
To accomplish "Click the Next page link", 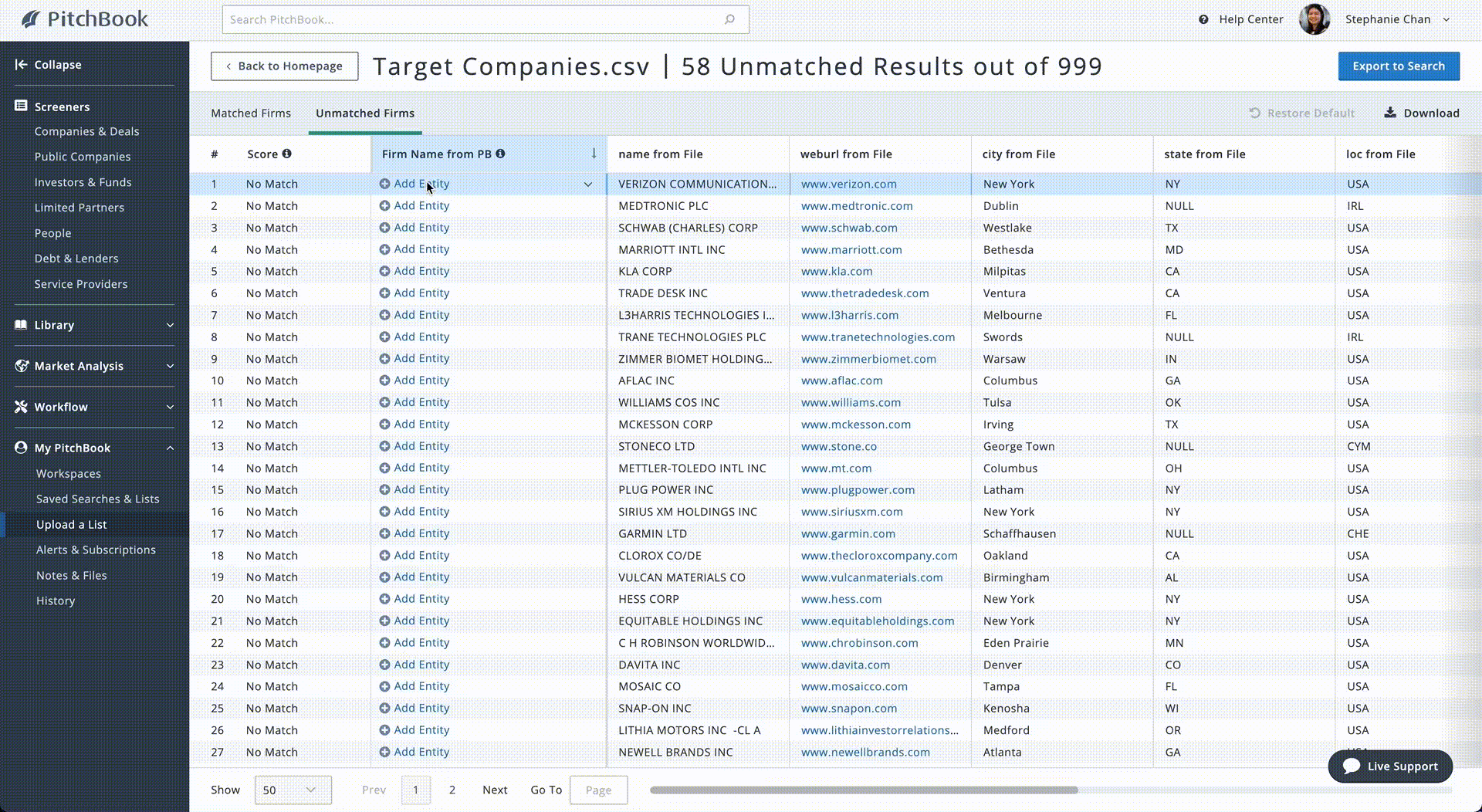I will (x=495, y=790).
